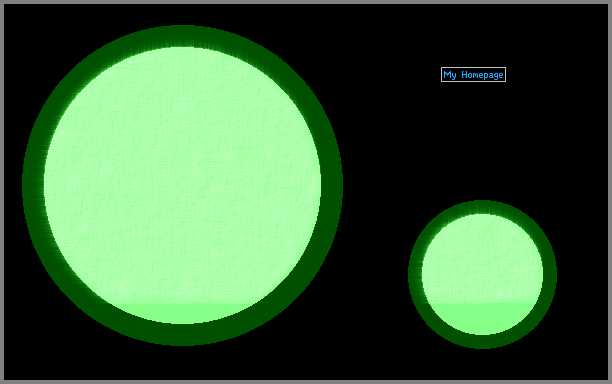Click the smooth flat band at bottom of large circle
Viewport: 612px width, 384px height.
pyautogui.click(x=182, y=314)
